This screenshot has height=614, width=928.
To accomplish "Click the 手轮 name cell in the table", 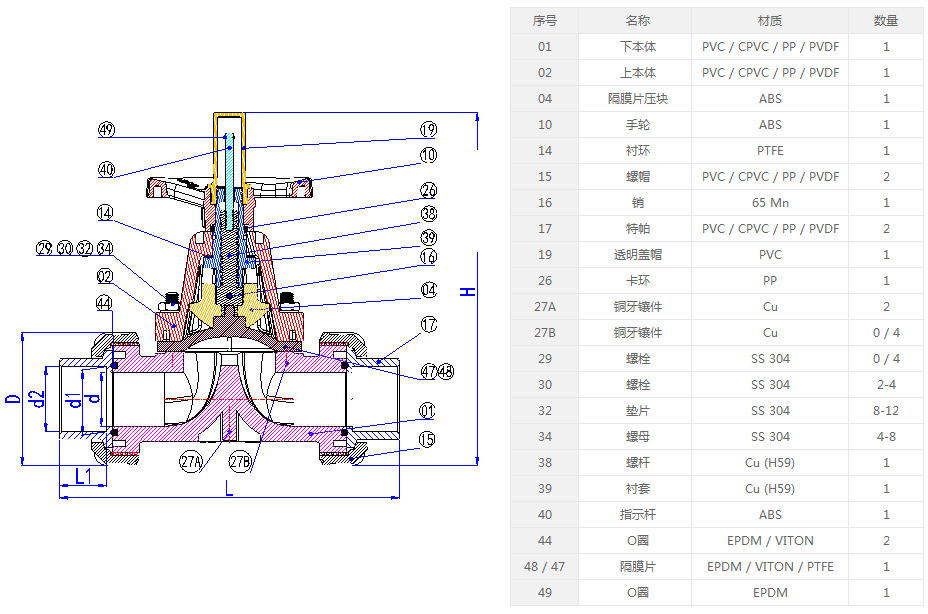I will tap(638, 125).
